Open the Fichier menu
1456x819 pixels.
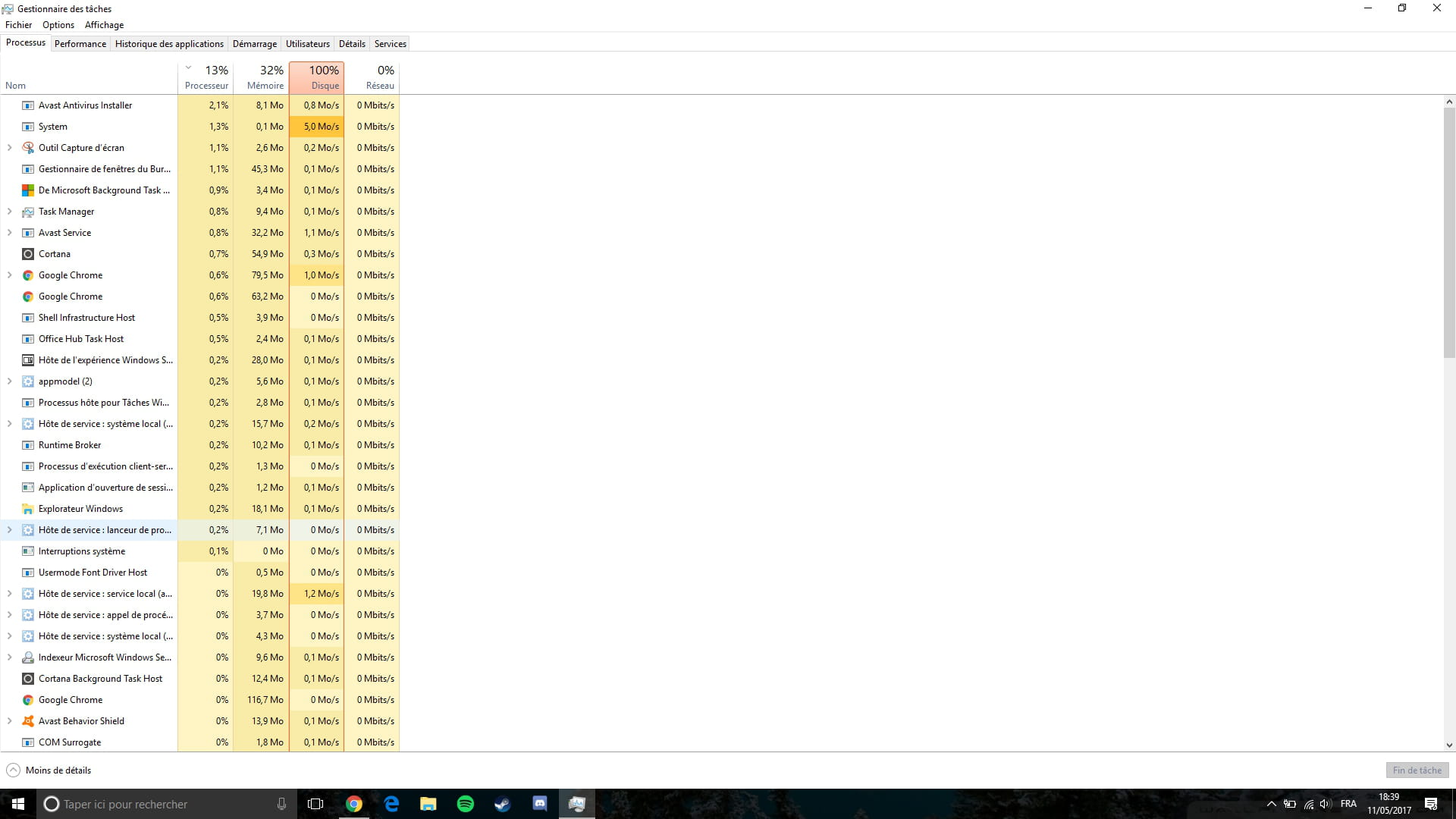18,25
